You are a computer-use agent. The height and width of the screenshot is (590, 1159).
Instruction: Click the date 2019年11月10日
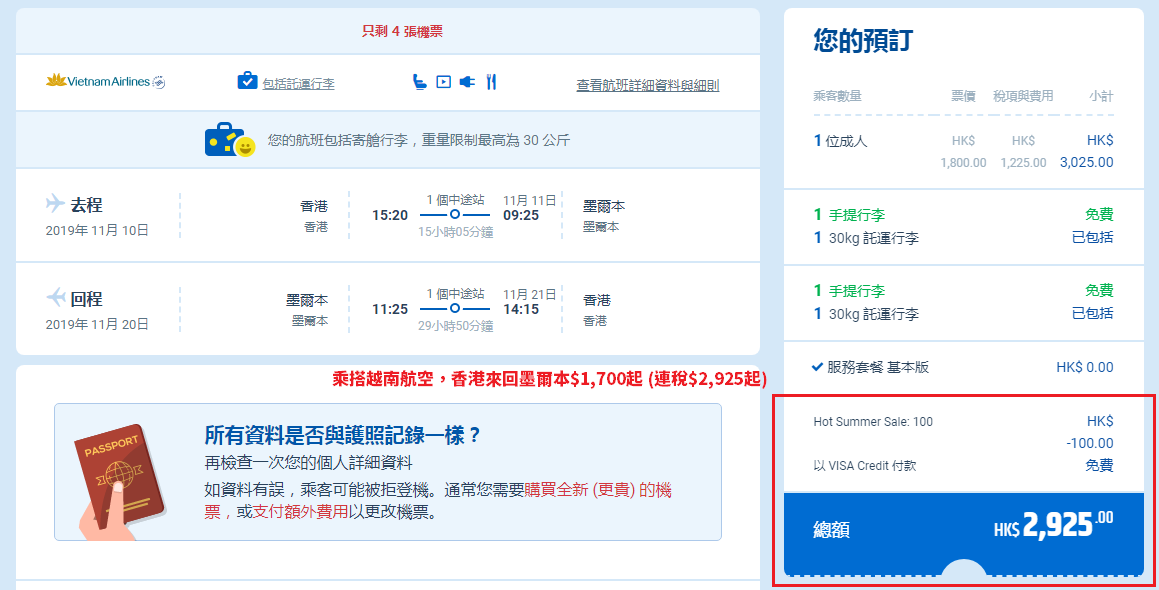tap(97, 231)
